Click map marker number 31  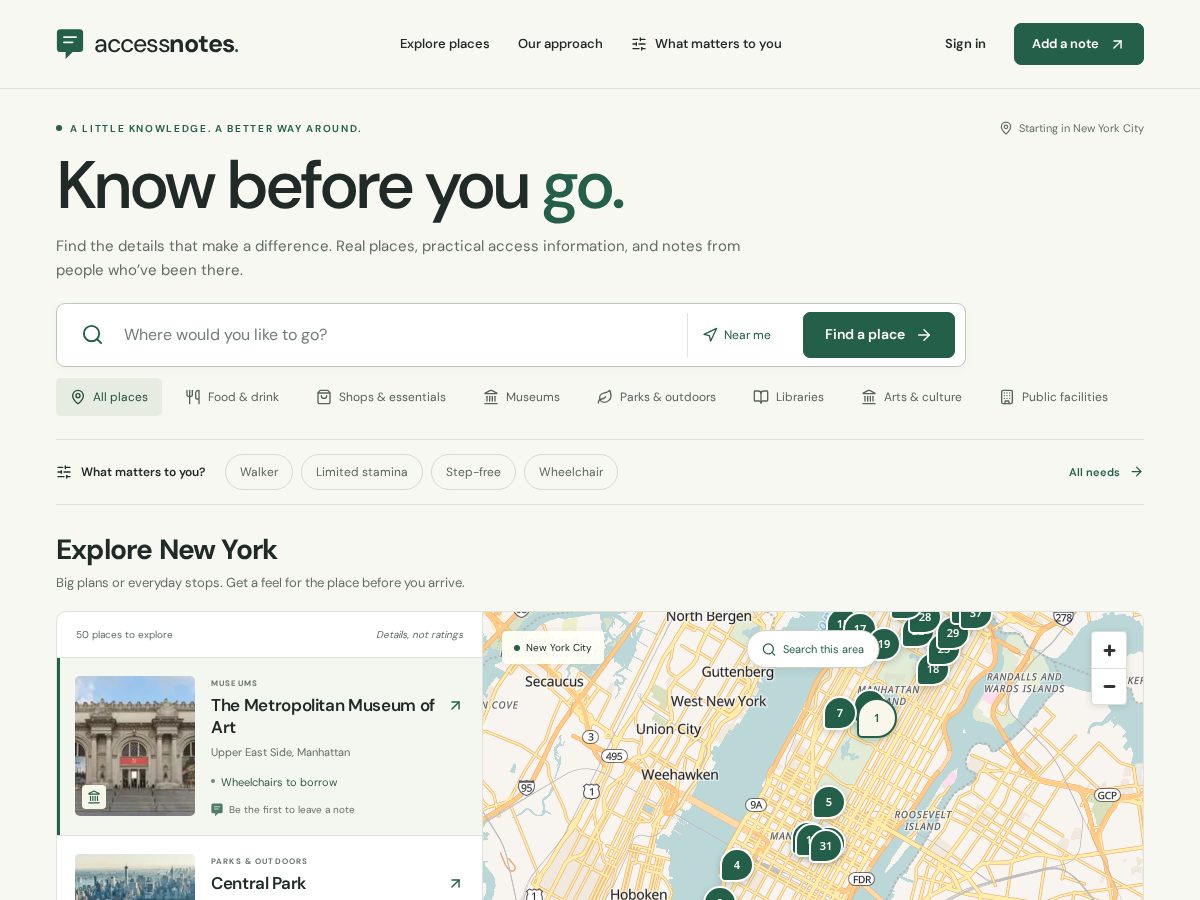tap(825, 846)
